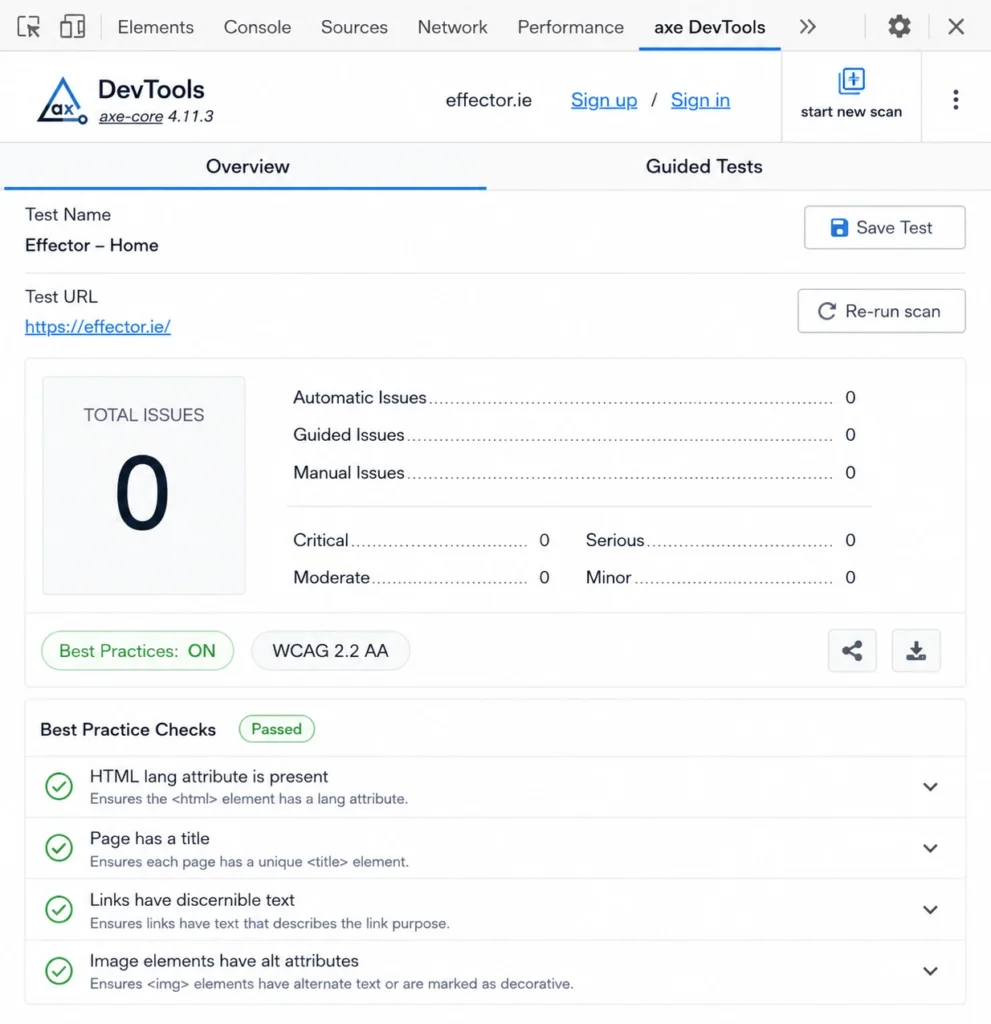Click the Minor issues count

pyautogui.click(x=850, y=577)
